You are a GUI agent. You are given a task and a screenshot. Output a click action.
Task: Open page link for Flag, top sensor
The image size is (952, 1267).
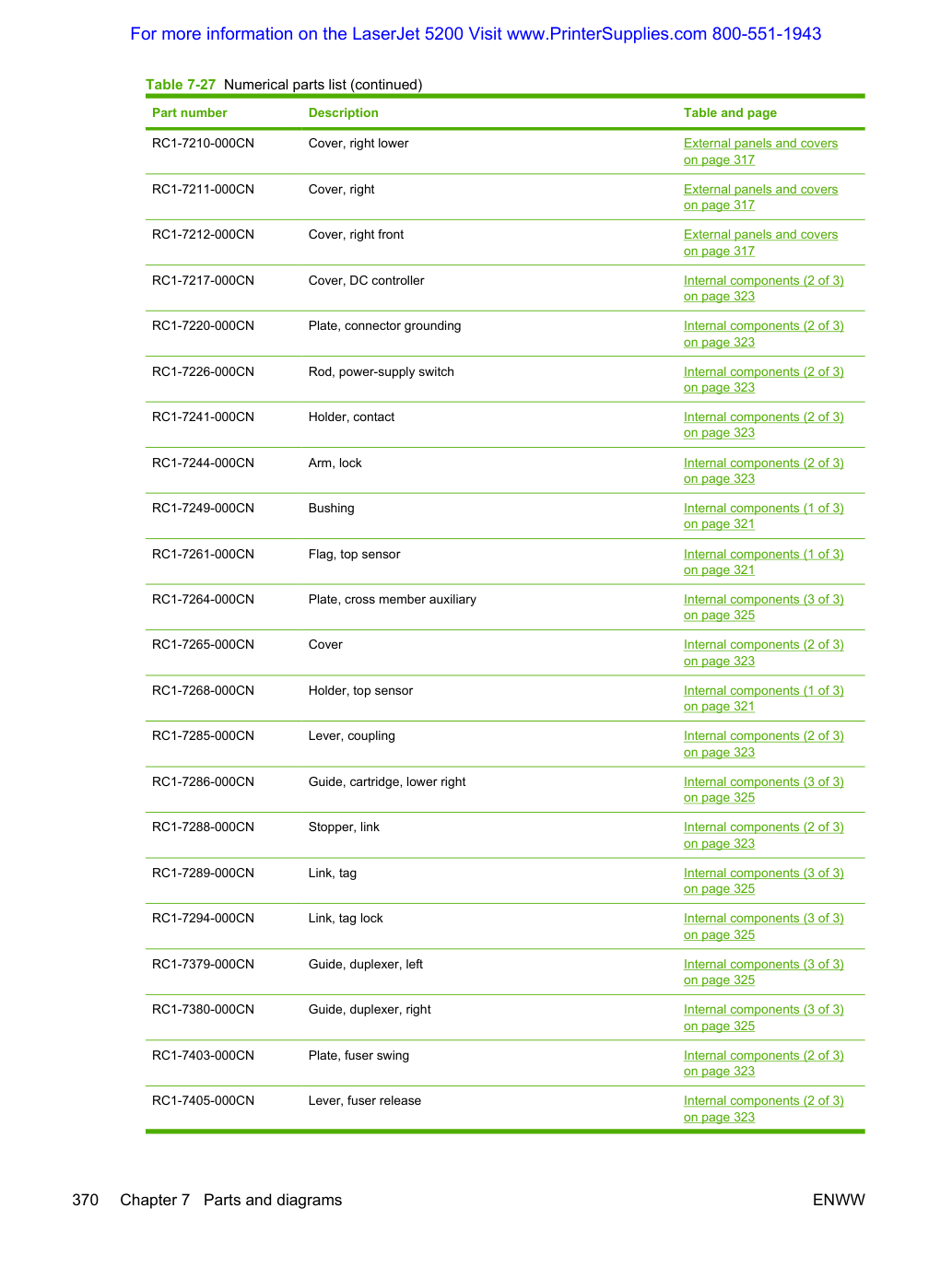point(763,562)
